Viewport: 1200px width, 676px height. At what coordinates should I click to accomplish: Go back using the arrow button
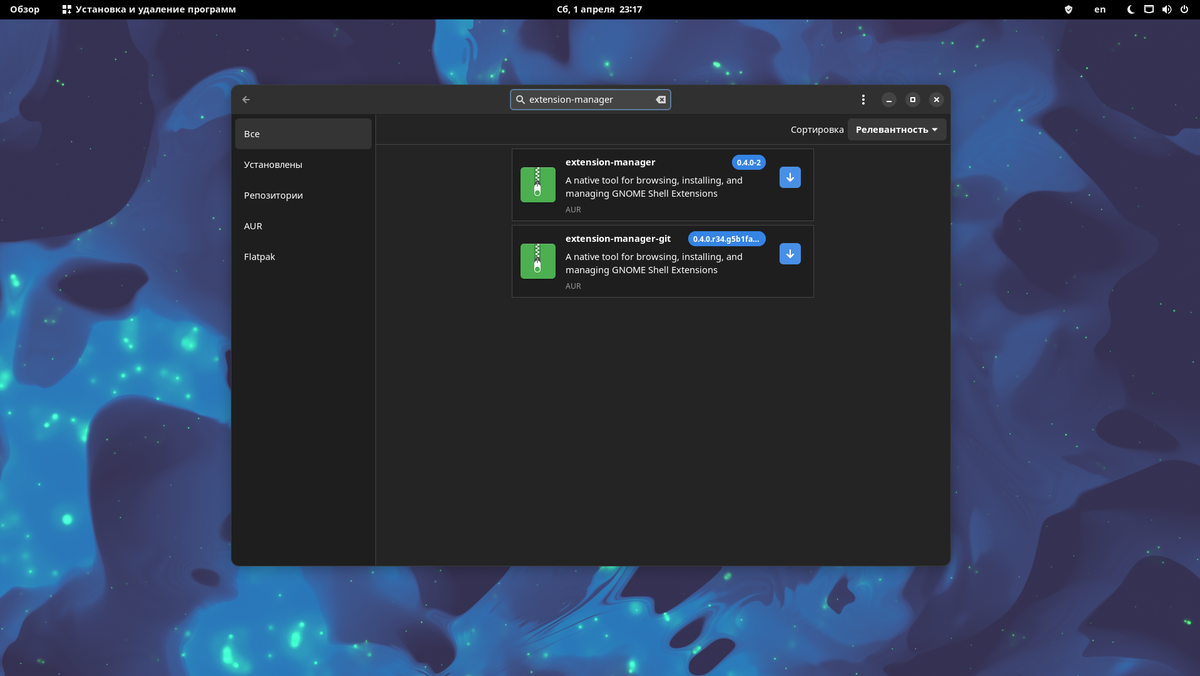pos(246,99)
